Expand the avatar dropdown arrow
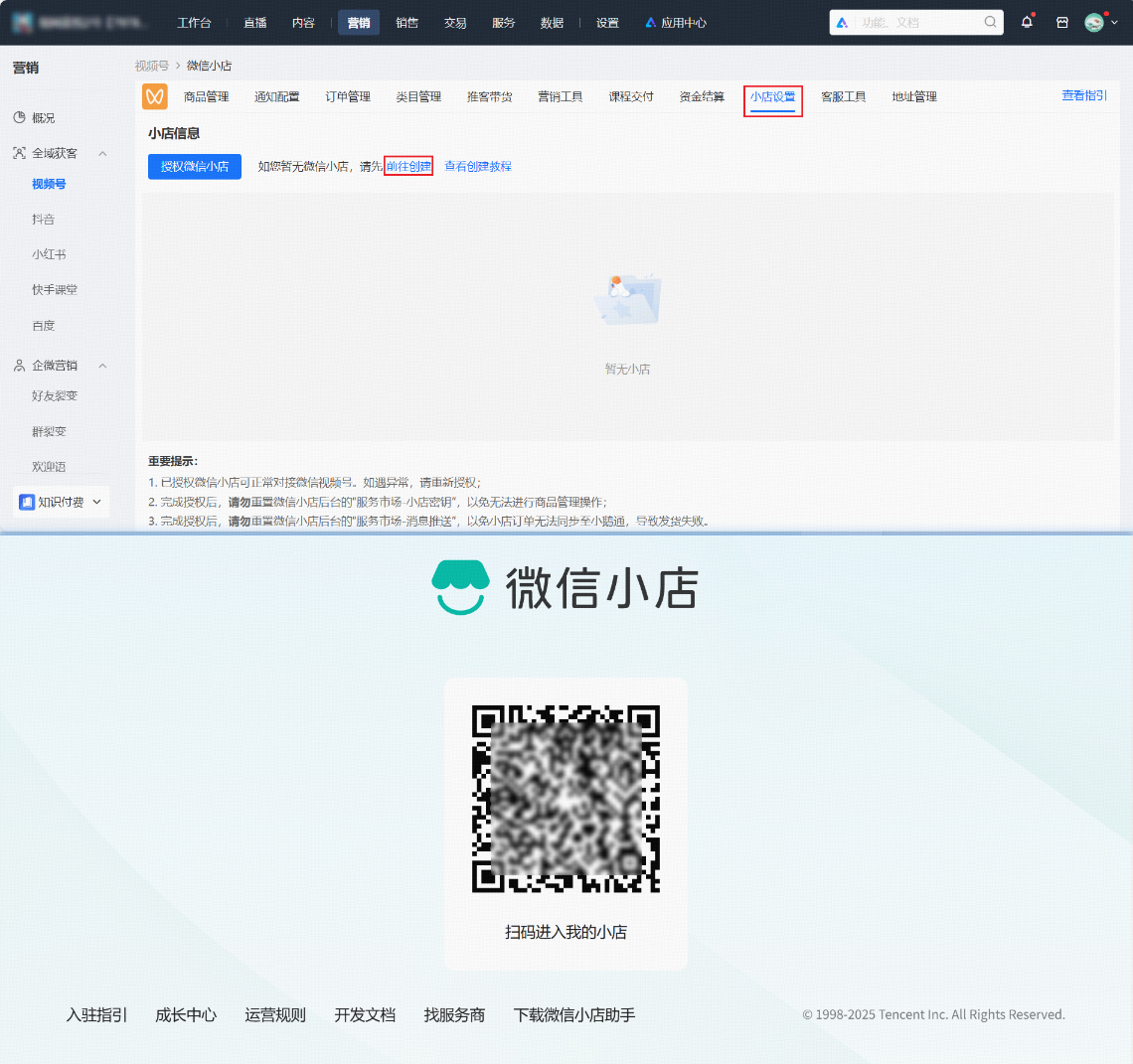1133x1064 pixels. (1114, 23)
